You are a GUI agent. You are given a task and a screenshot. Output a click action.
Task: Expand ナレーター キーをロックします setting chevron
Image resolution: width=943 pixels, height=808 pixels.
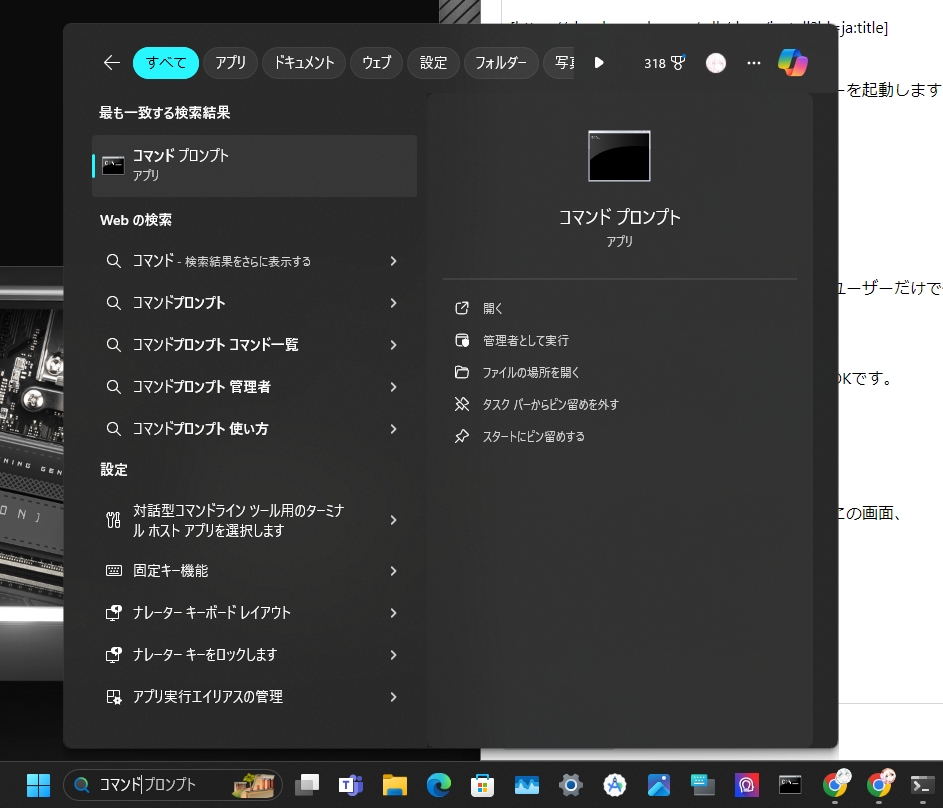[393, 655]
